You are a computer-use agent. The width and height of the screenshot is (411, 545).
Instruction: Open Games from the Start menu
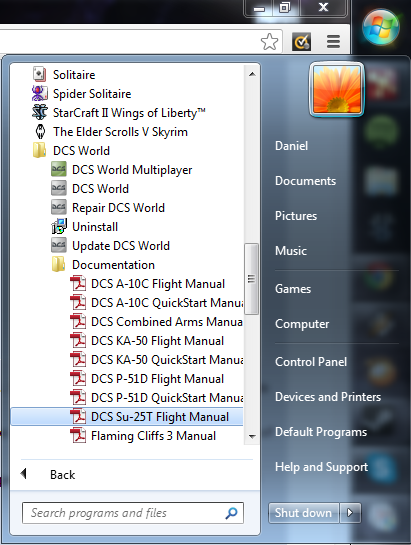pos(293,289)
